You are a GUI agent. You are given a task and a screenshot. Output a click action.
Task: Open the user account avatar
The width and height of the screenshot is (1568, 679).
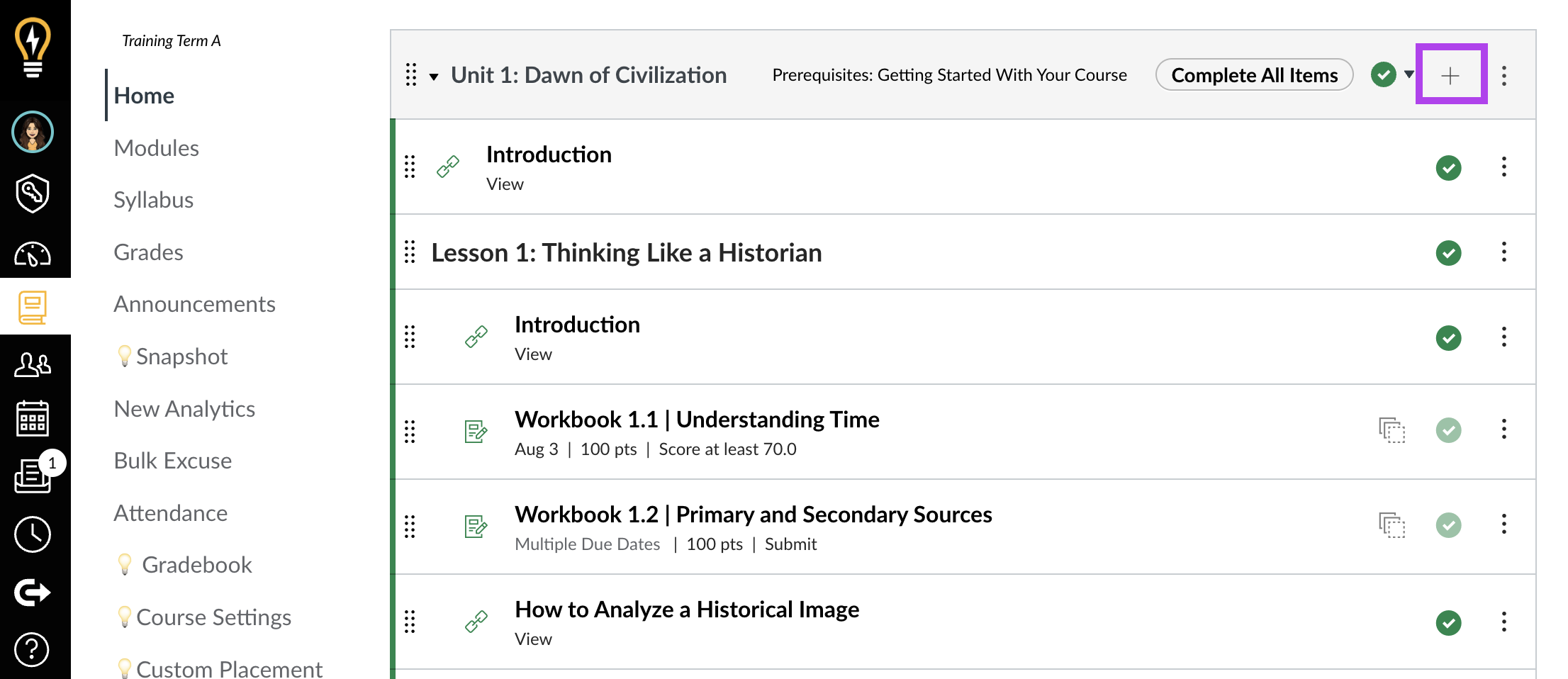pos(33,132)
